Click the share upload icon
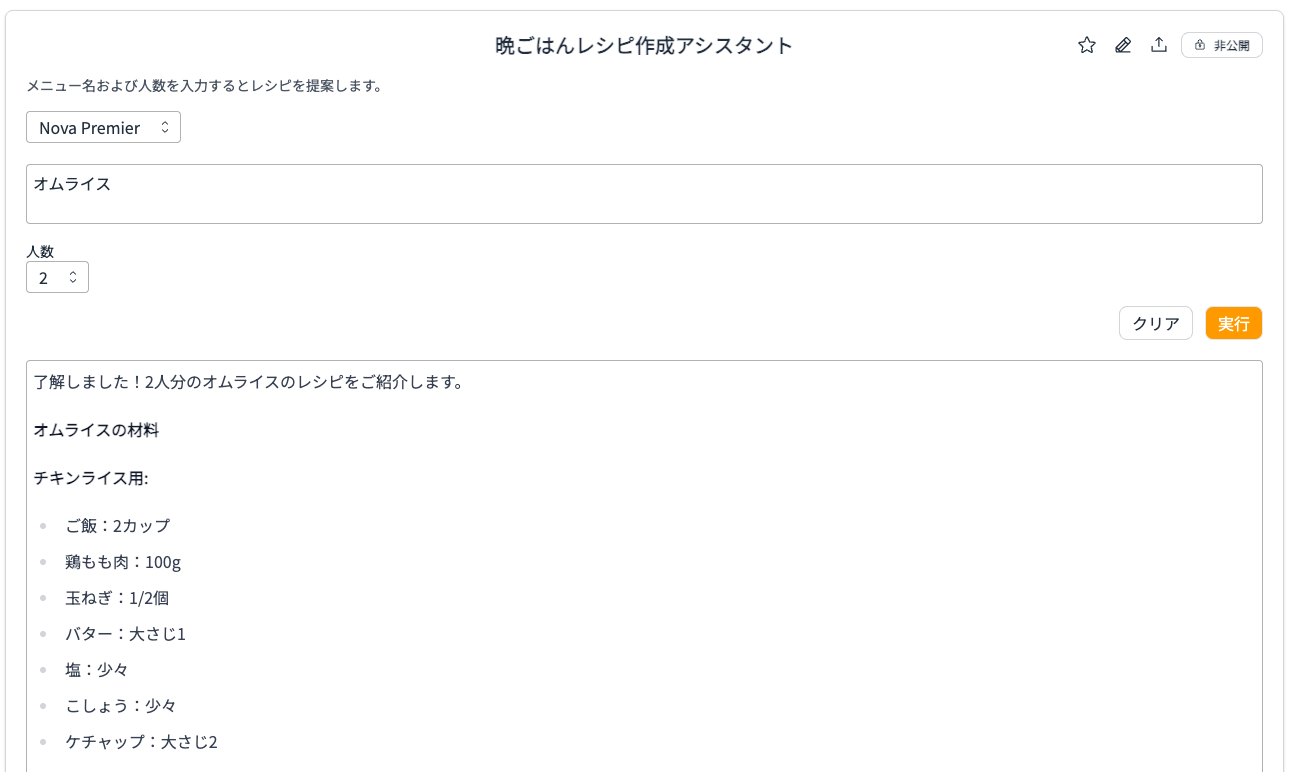 click(1159, 45)
